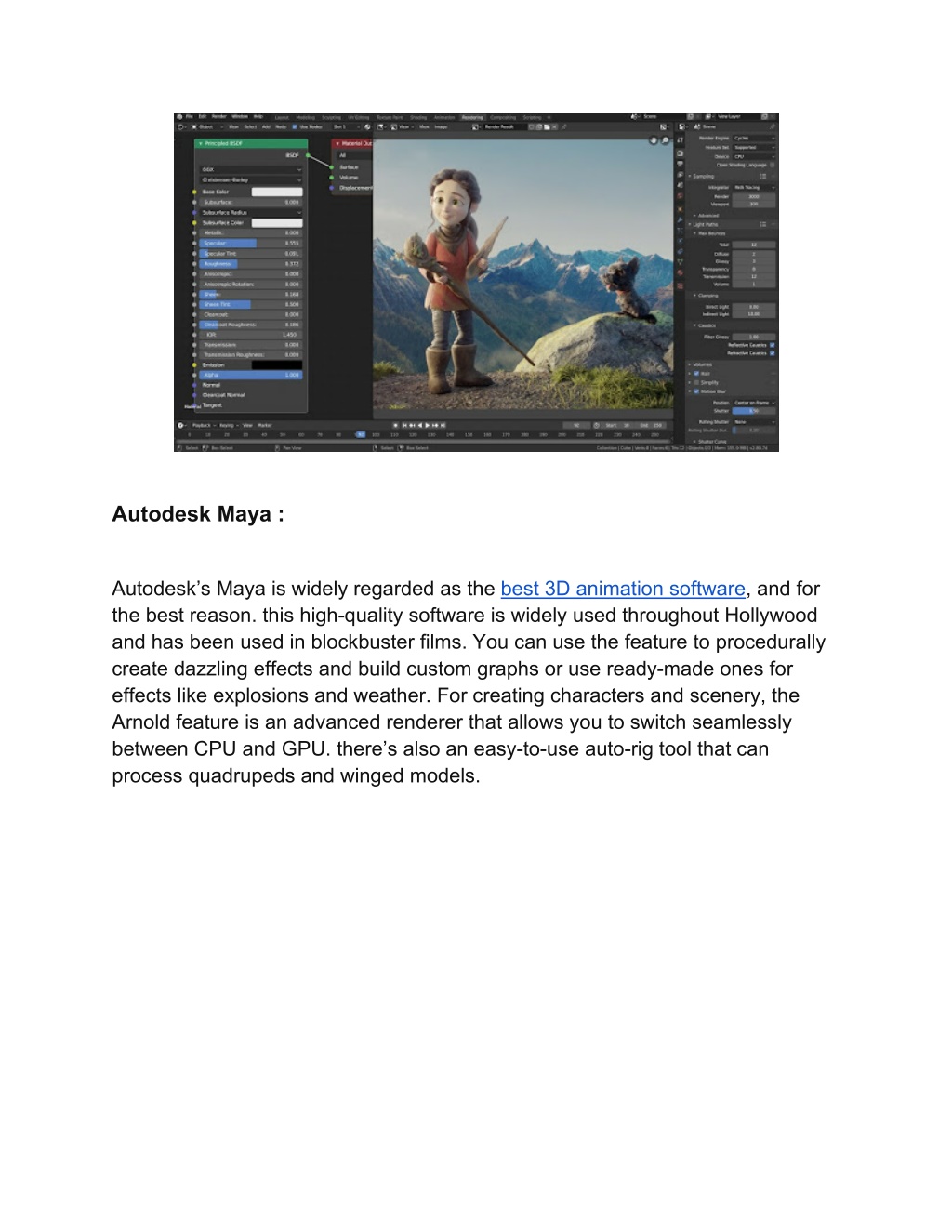Click the IOR value field
Screen dimensions: 952x1232
click(x=251, y=335)
